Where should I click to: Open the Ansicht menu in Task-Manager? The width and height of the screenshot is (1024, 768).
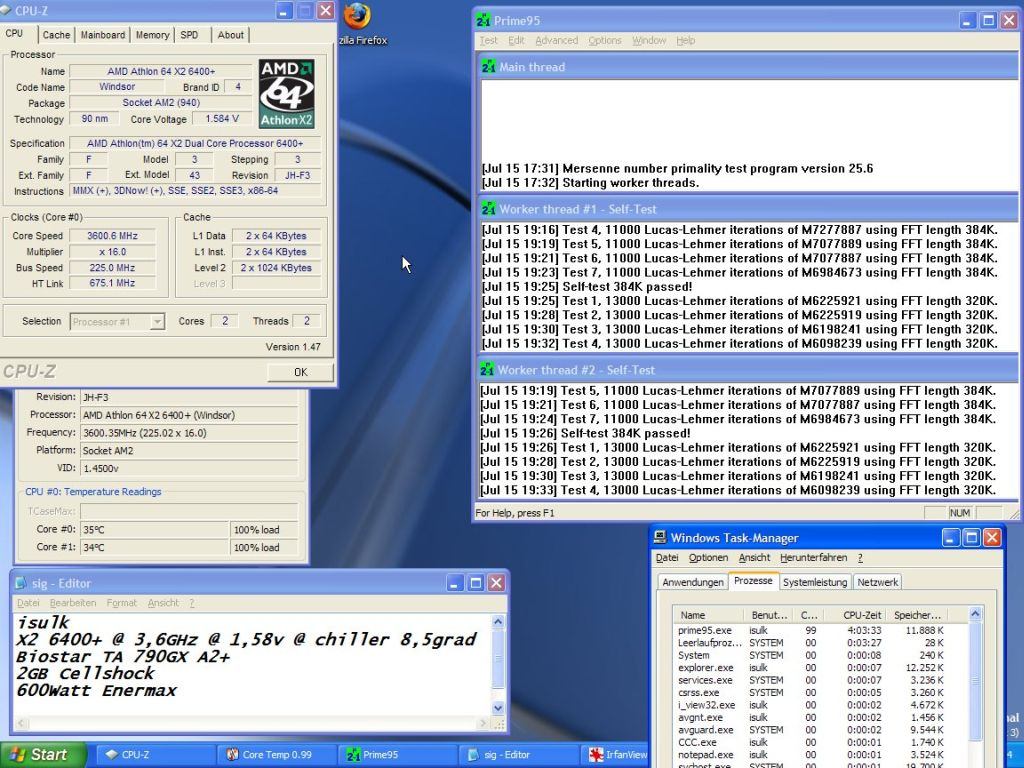(x=754, y=558)
